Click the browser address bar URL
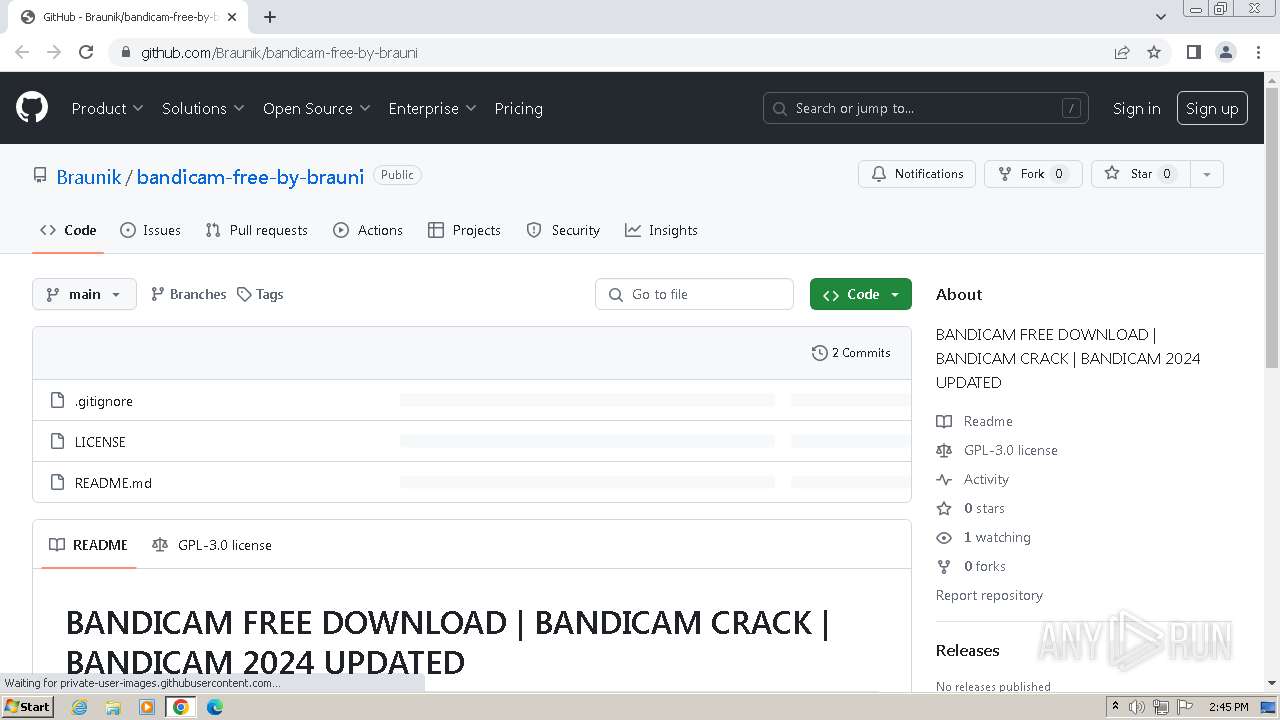 coord(279,52)
